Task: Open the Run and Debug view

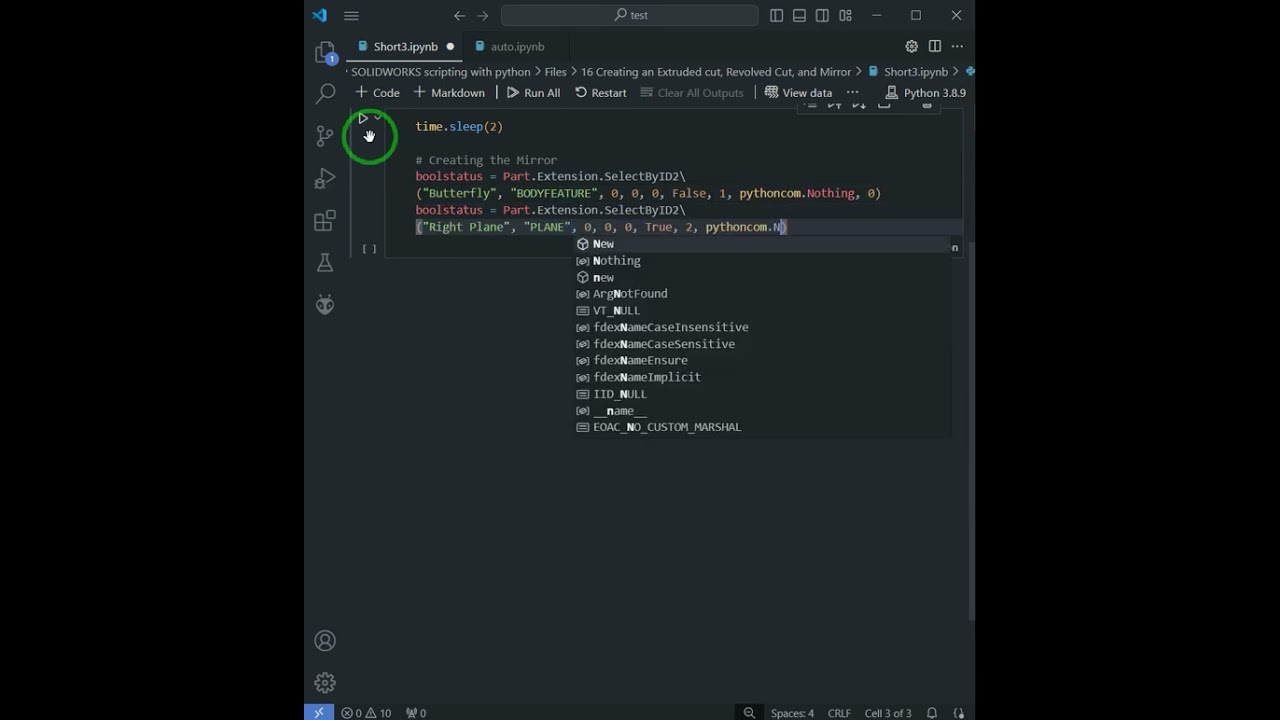Action: (325, 178)
